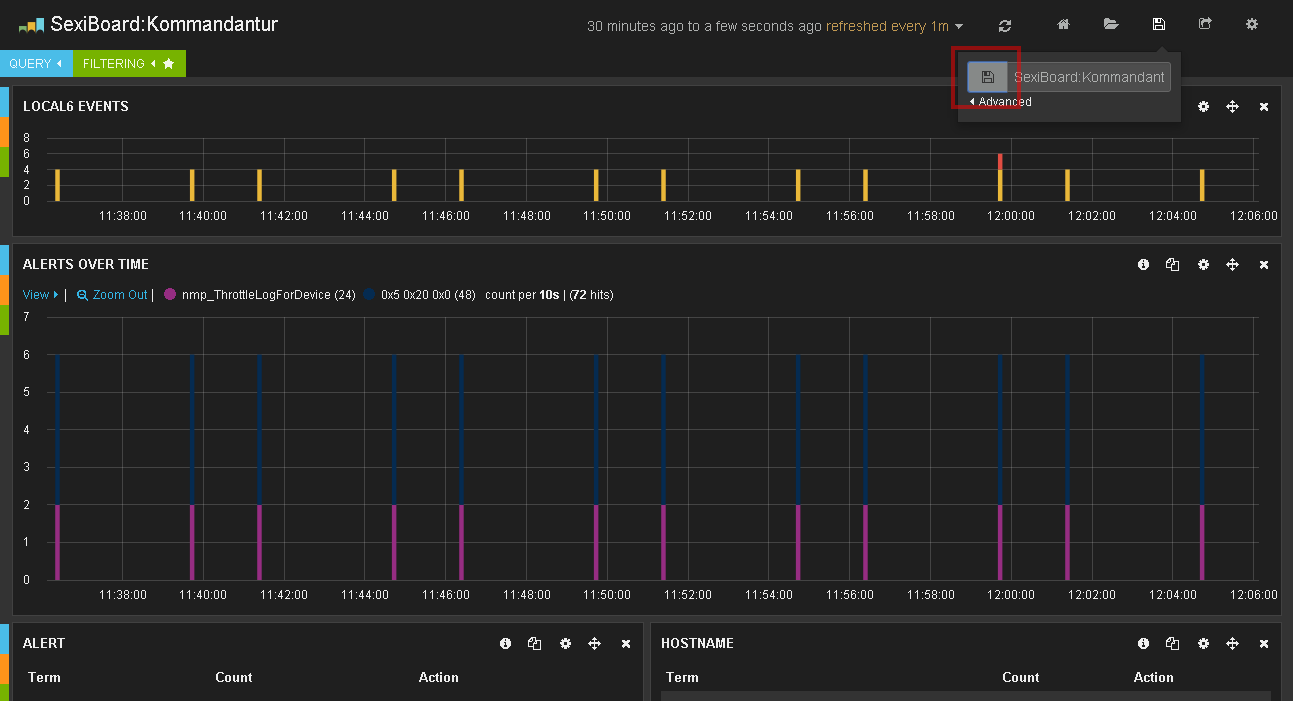The image size is (1293, 701).
Task: Click the save floppy icon in top bar
Action: click(x=1159, y=24)
